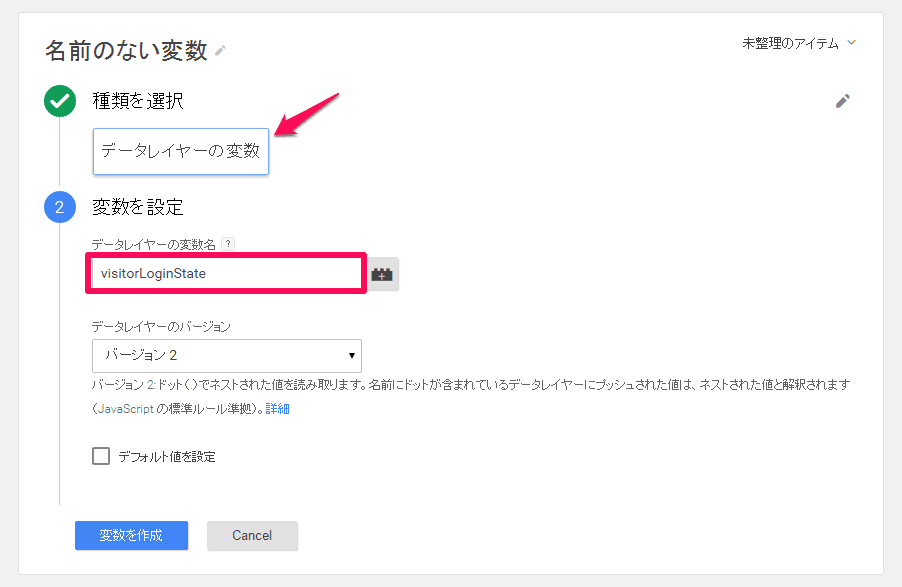Click inside the visitorLoginState input field
902x587 pixels.
(225, 273)
